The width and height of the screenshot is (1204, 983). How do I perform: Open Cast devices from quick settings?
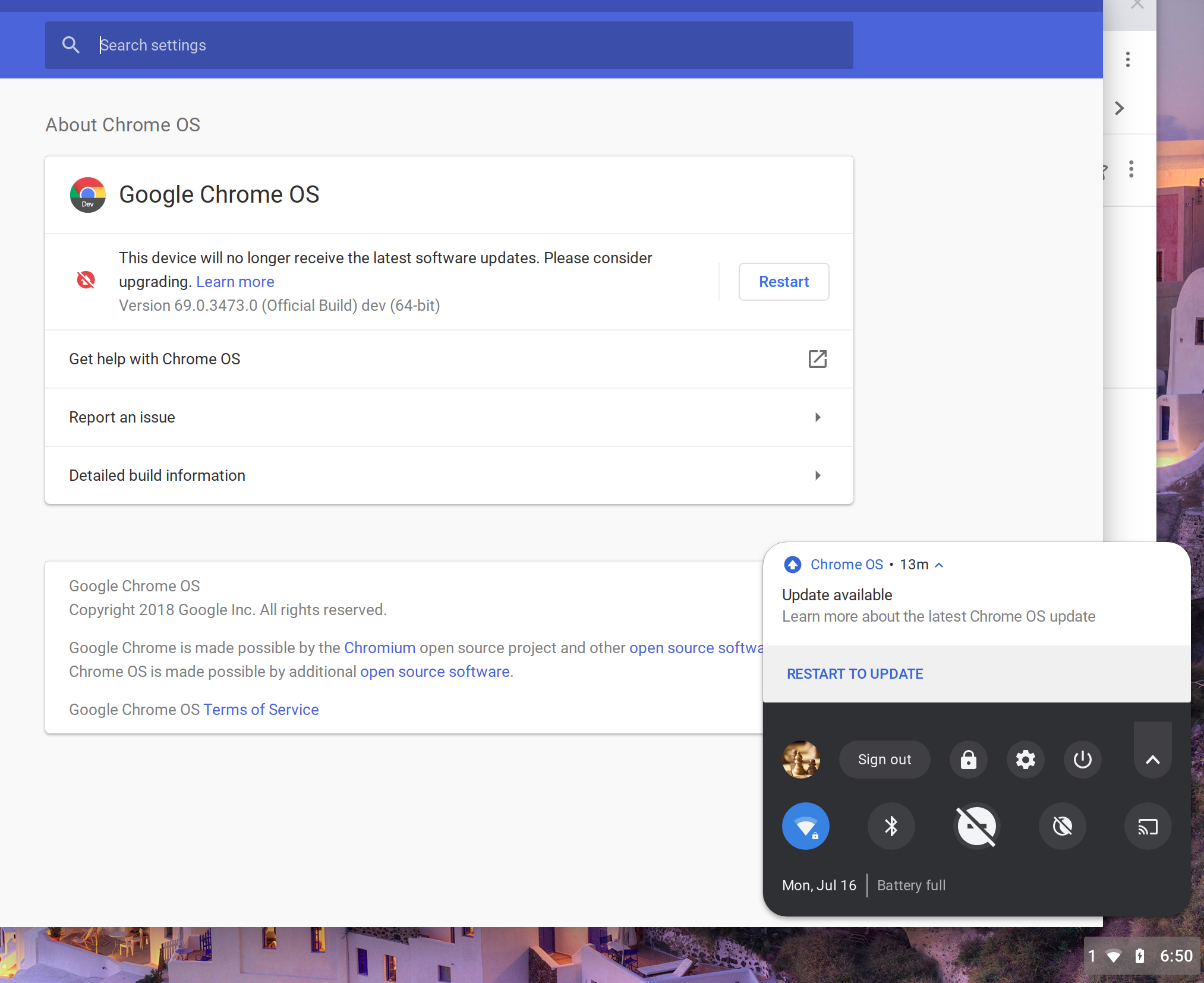click(x=1148, y=826)
